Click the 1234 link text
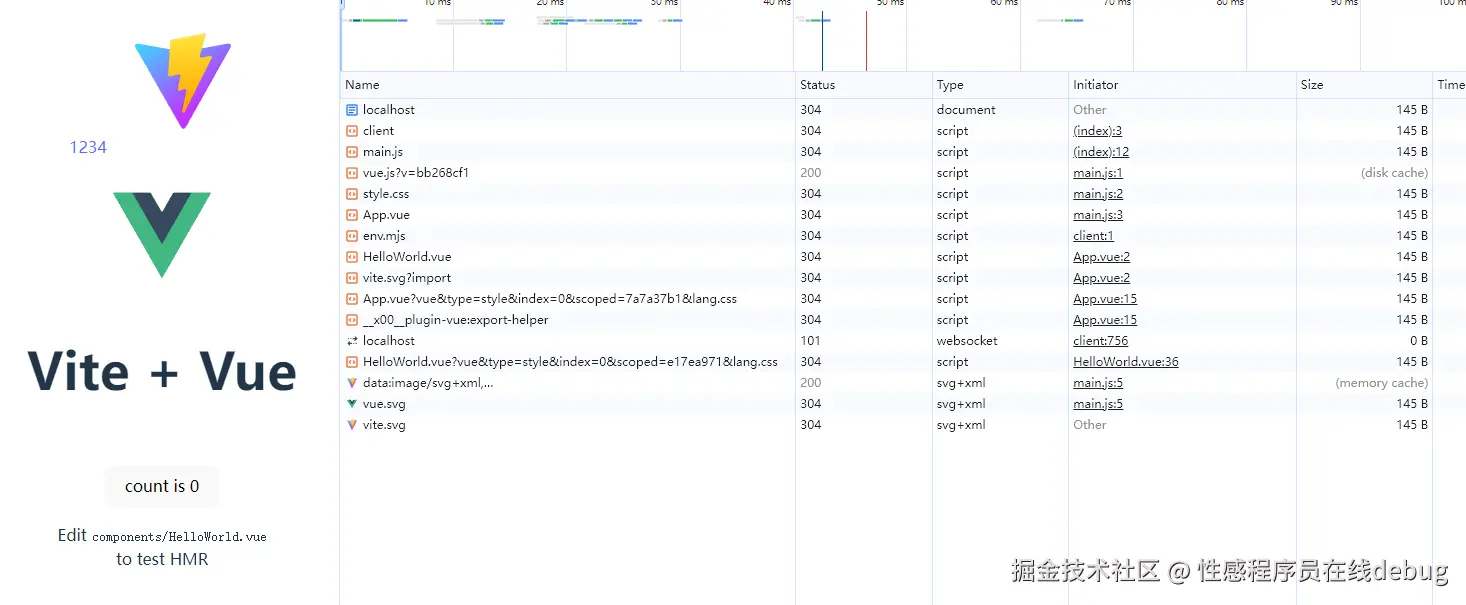1466x605 pixels. [88, 147]
